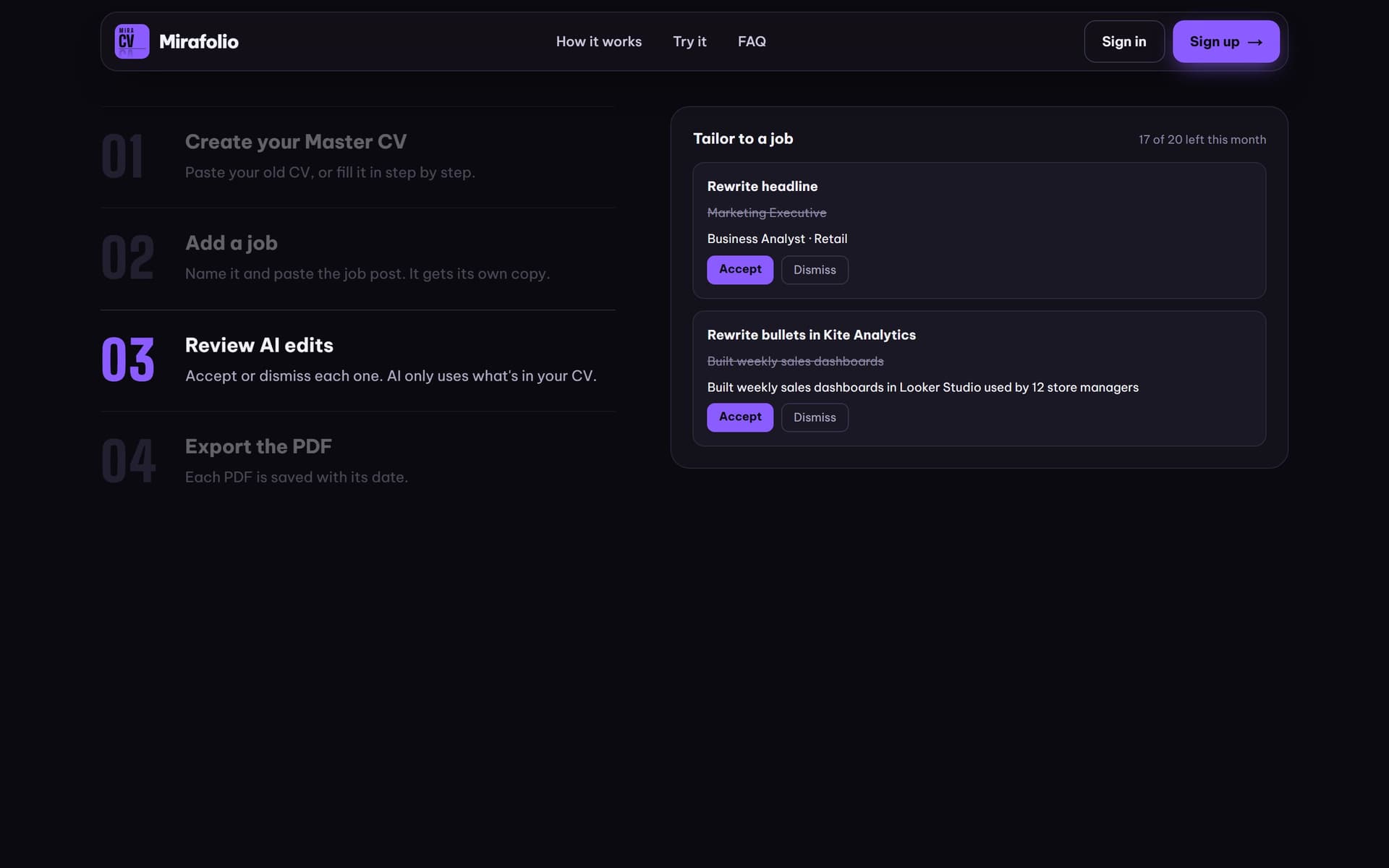
Task: Click the Business Analyst · Retail headline
Action: pos(777,239)
